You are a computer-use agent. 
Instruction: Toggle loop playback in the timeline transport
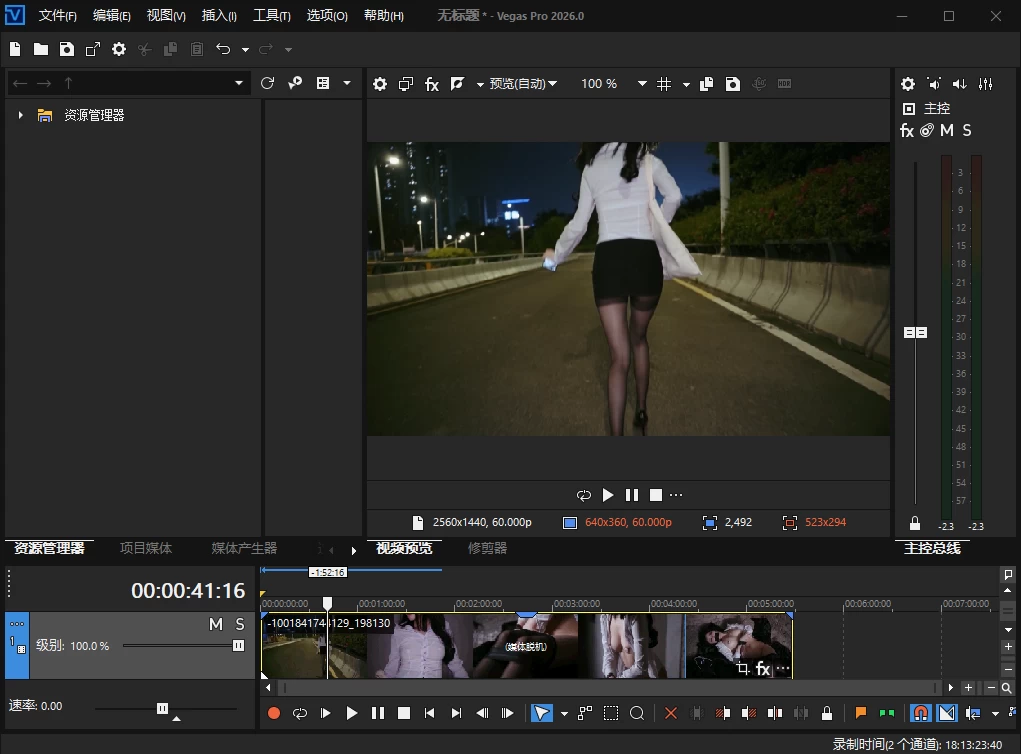[x=300, y=714]
